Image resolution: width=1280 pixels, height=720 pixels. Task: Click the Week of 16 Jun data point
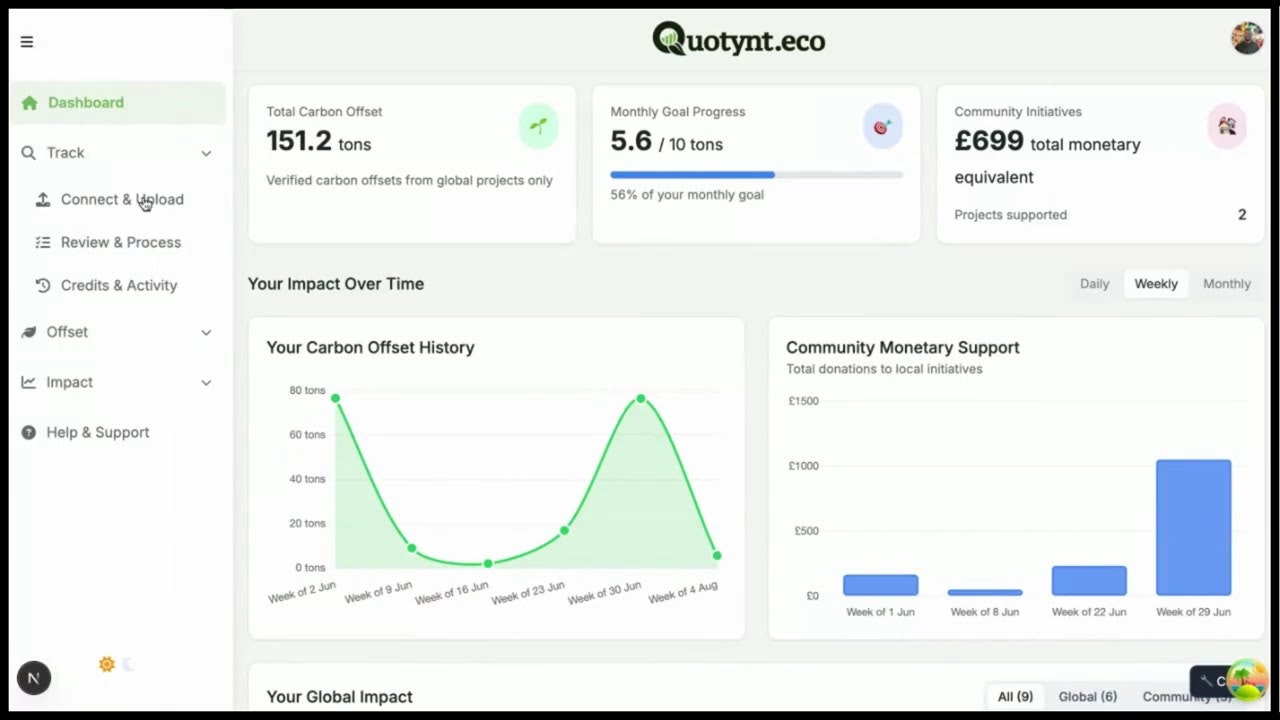(x=488, y=564)
